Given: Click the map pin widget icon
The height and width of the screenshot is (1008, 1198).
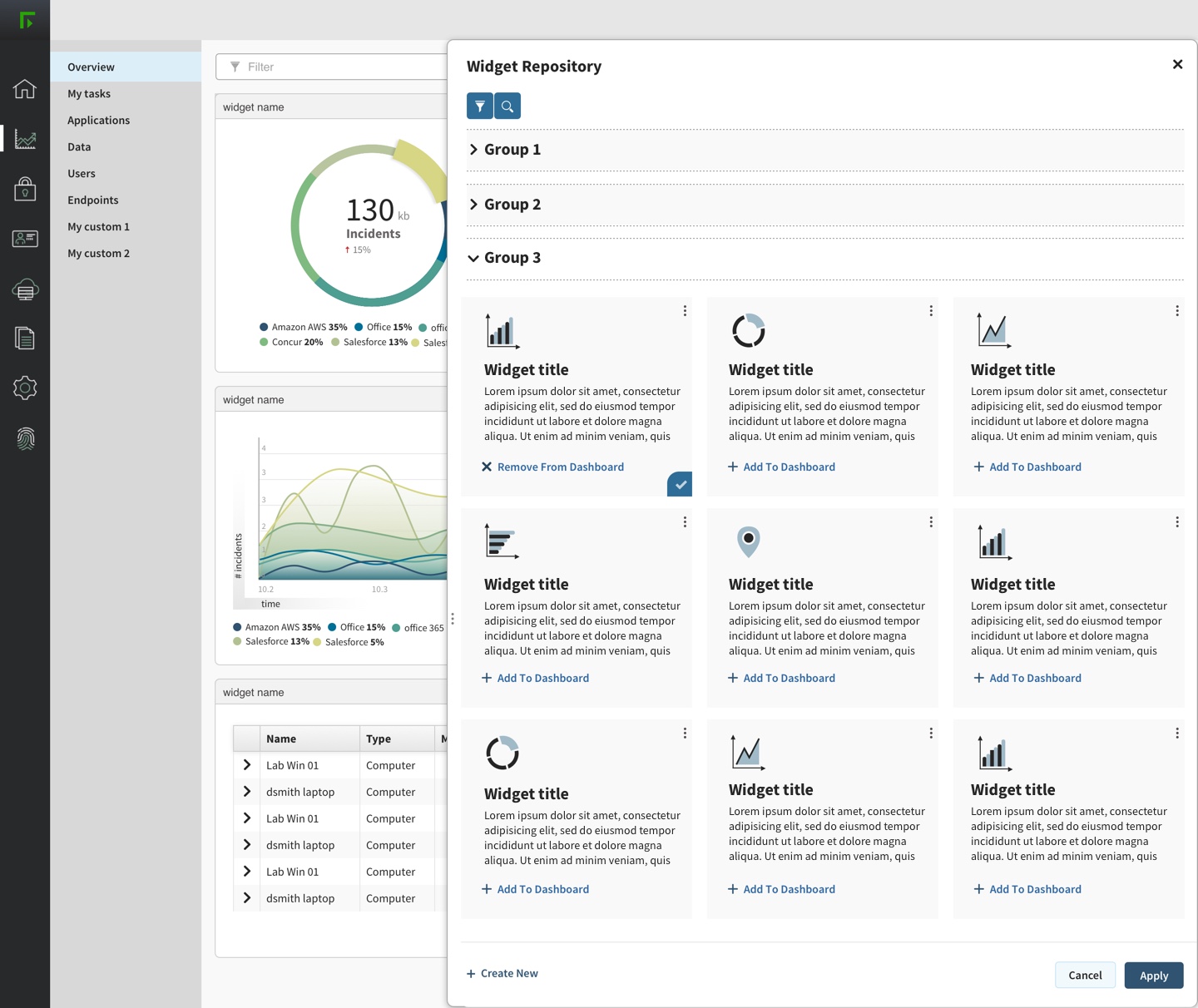Looking at the screenshot, I should tap(749, 541).
